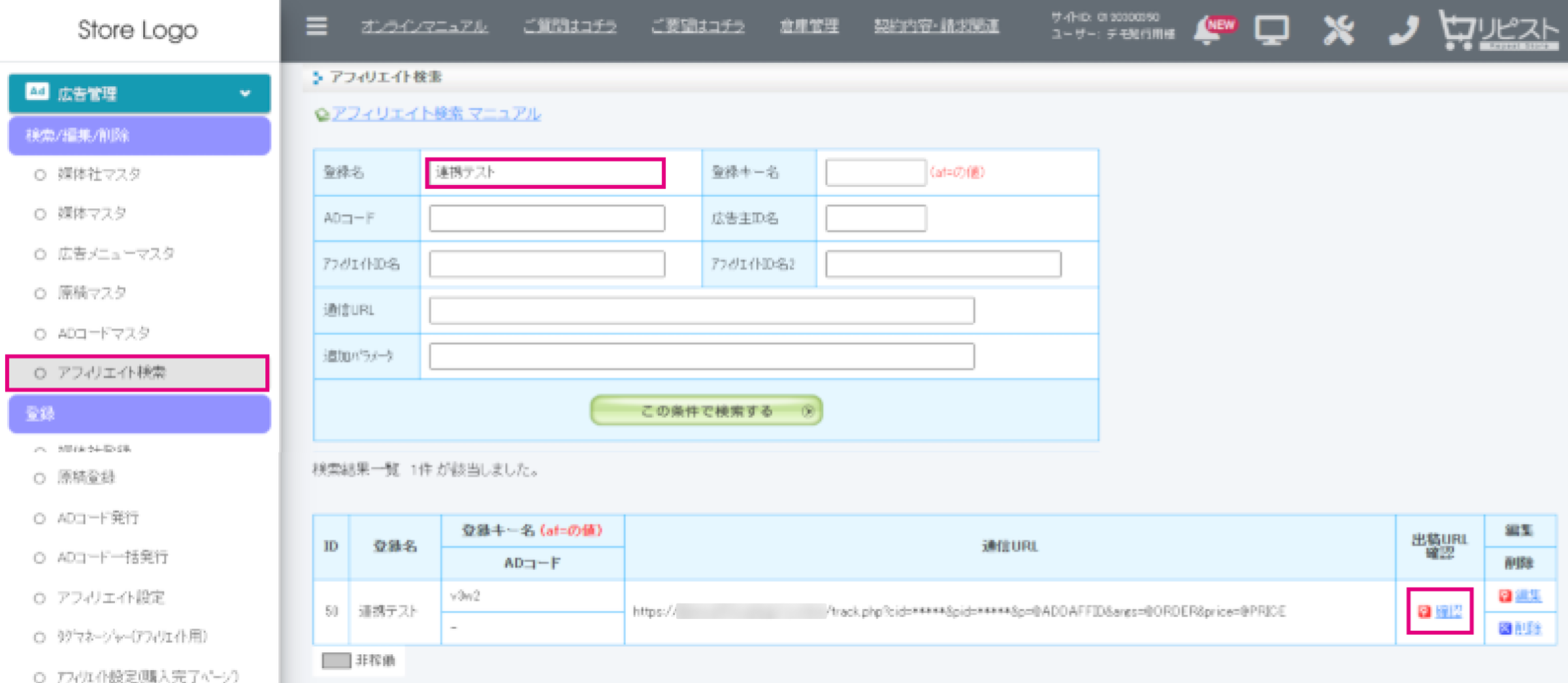Click the Ad icon beside 広告管理

37,92
